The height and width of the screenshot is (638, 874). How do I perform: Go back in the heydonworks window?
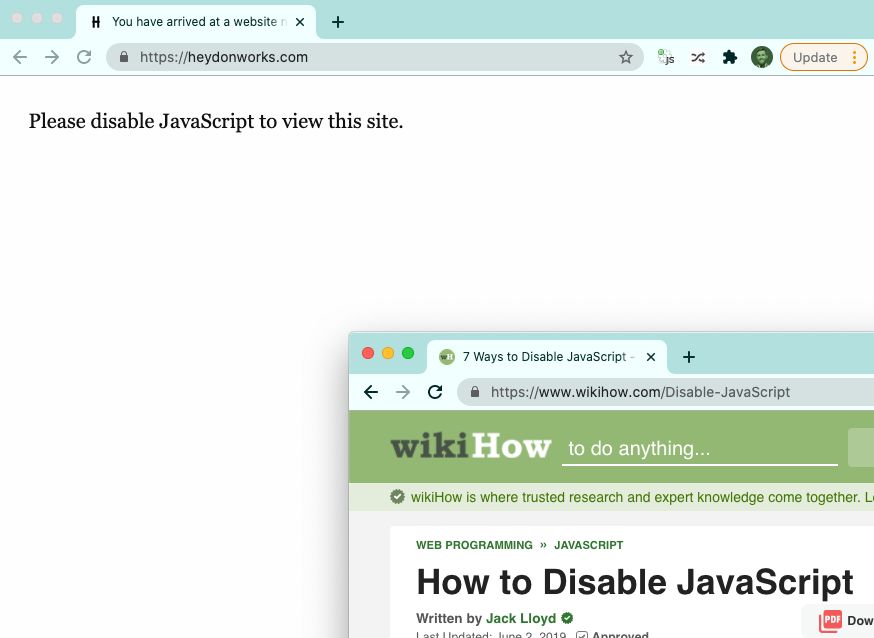[x=20, y=57]
